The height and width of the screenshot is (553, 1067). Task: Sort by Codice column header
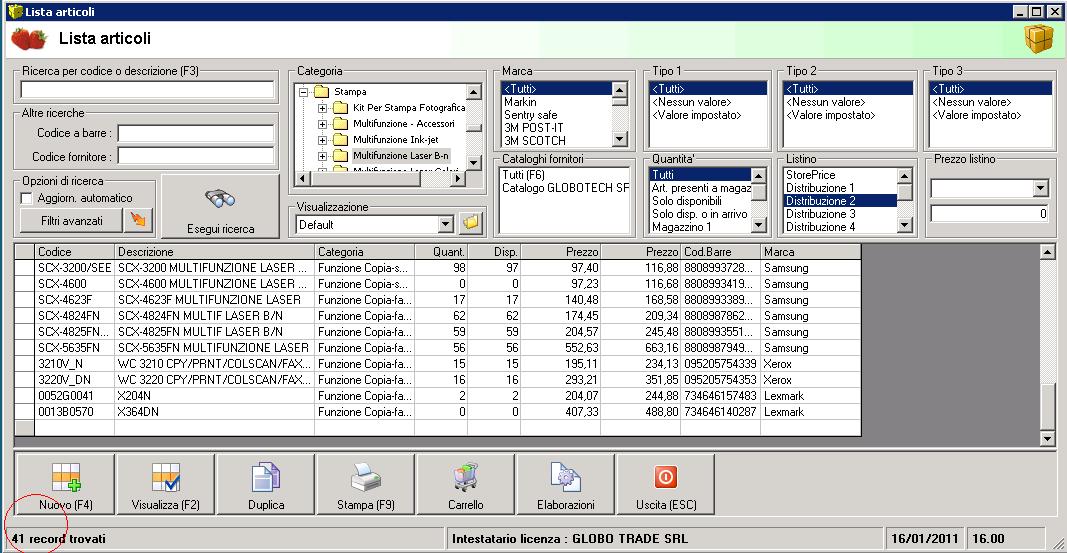pyautogui.click(x=74, y=252)
